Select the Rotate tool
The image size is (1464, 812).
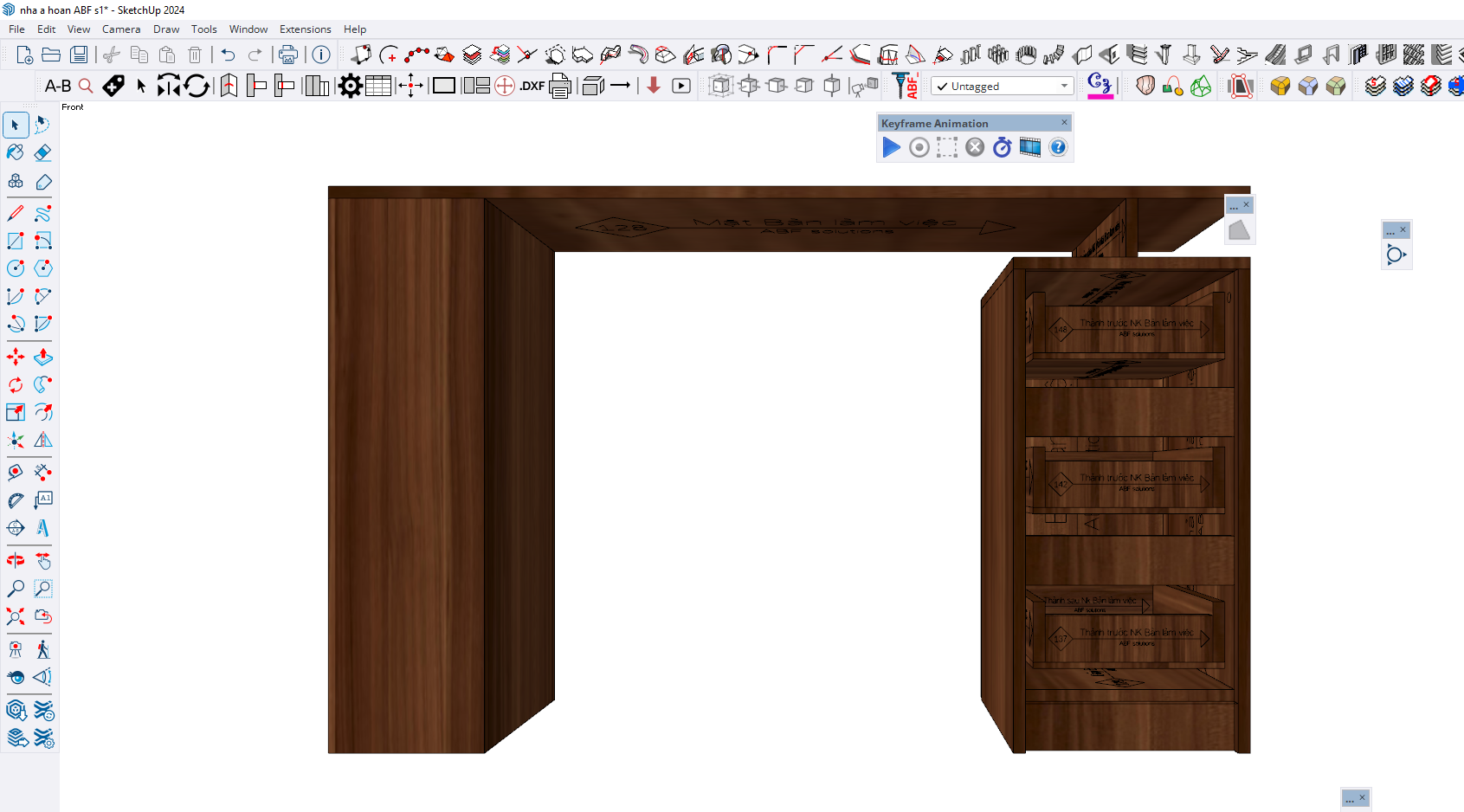click(16, 384)
